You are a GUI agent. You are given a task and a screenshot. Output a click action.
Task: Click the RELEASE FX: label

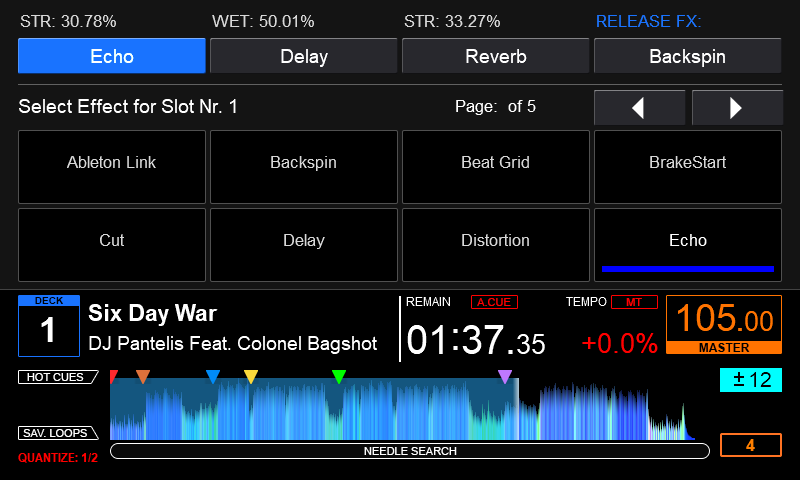[x=648, y=21]
